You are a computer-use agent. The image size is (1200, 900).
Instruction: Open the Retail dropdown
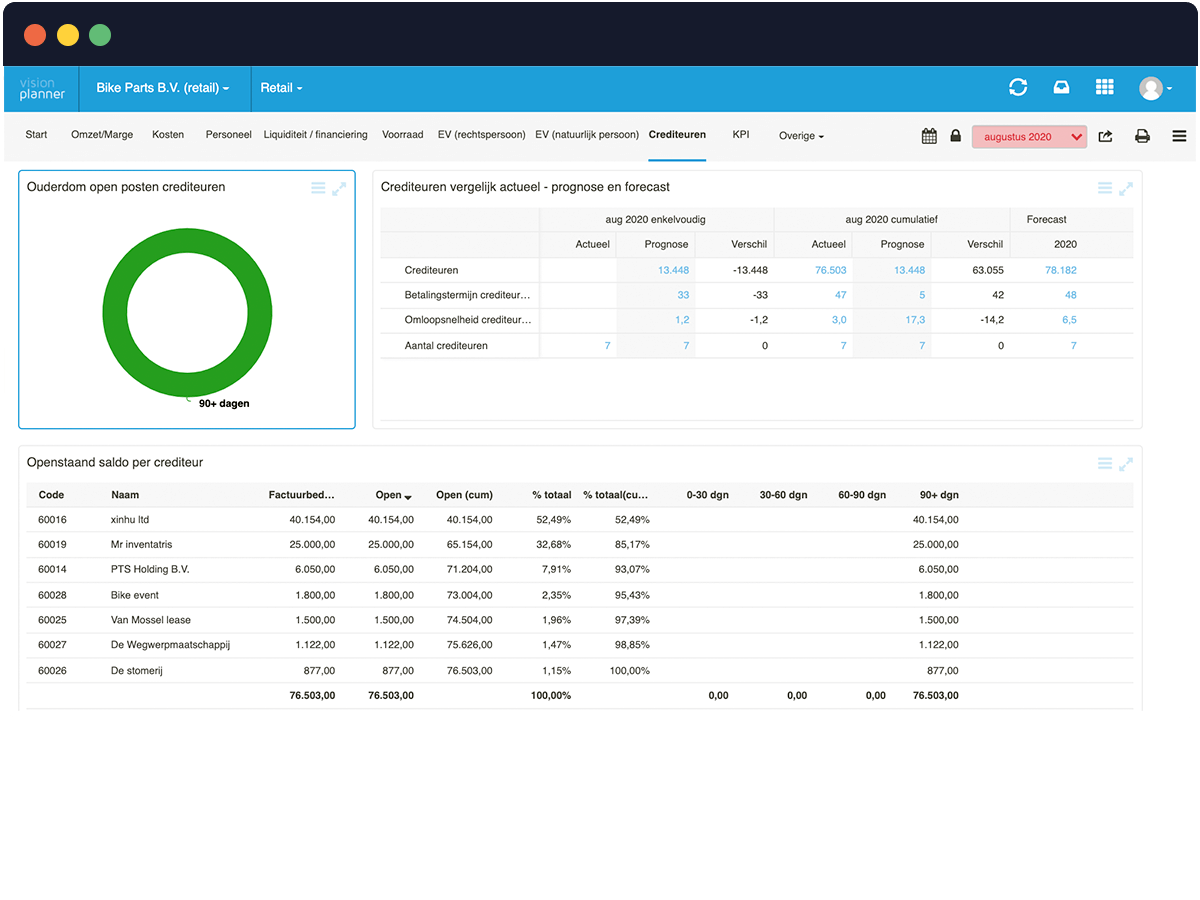pyautogui.click(x=281, y=88)
